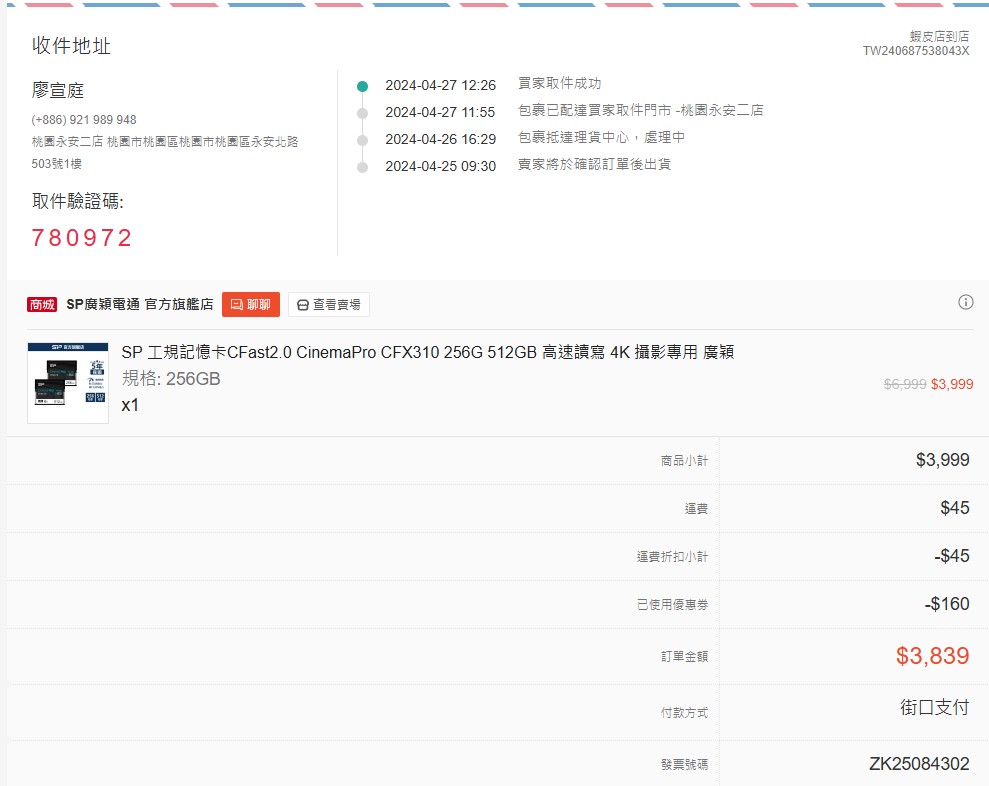The width and height of the screenshot is (989, 786).
Task: Click the pickup verification code 780972
Action: click(82, 238)
